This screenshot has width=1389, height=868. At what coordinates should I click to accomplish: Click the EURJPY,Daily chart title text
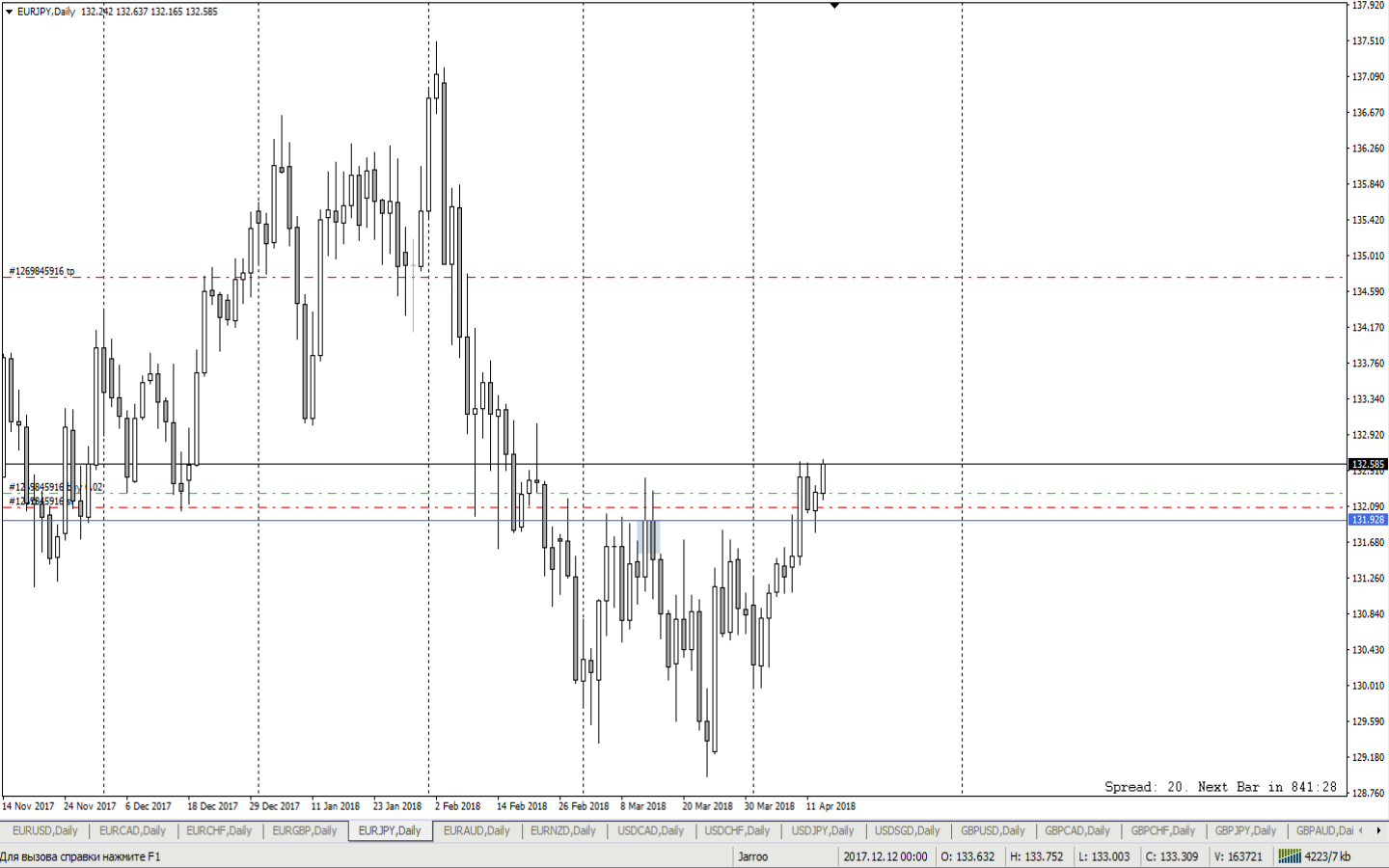click(45, 12)
